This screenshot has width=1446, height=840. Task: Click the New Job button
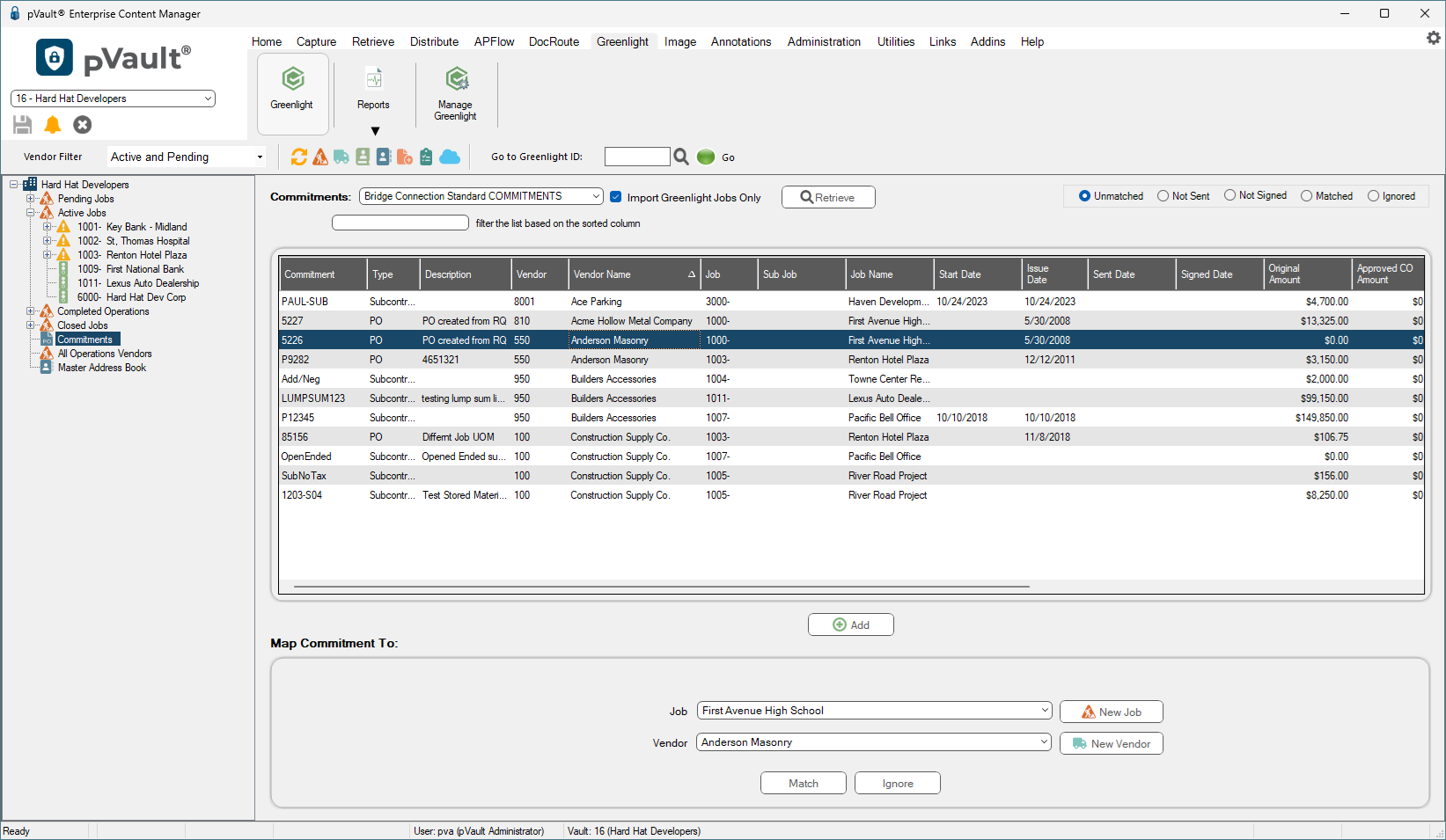click(1112, 712)
